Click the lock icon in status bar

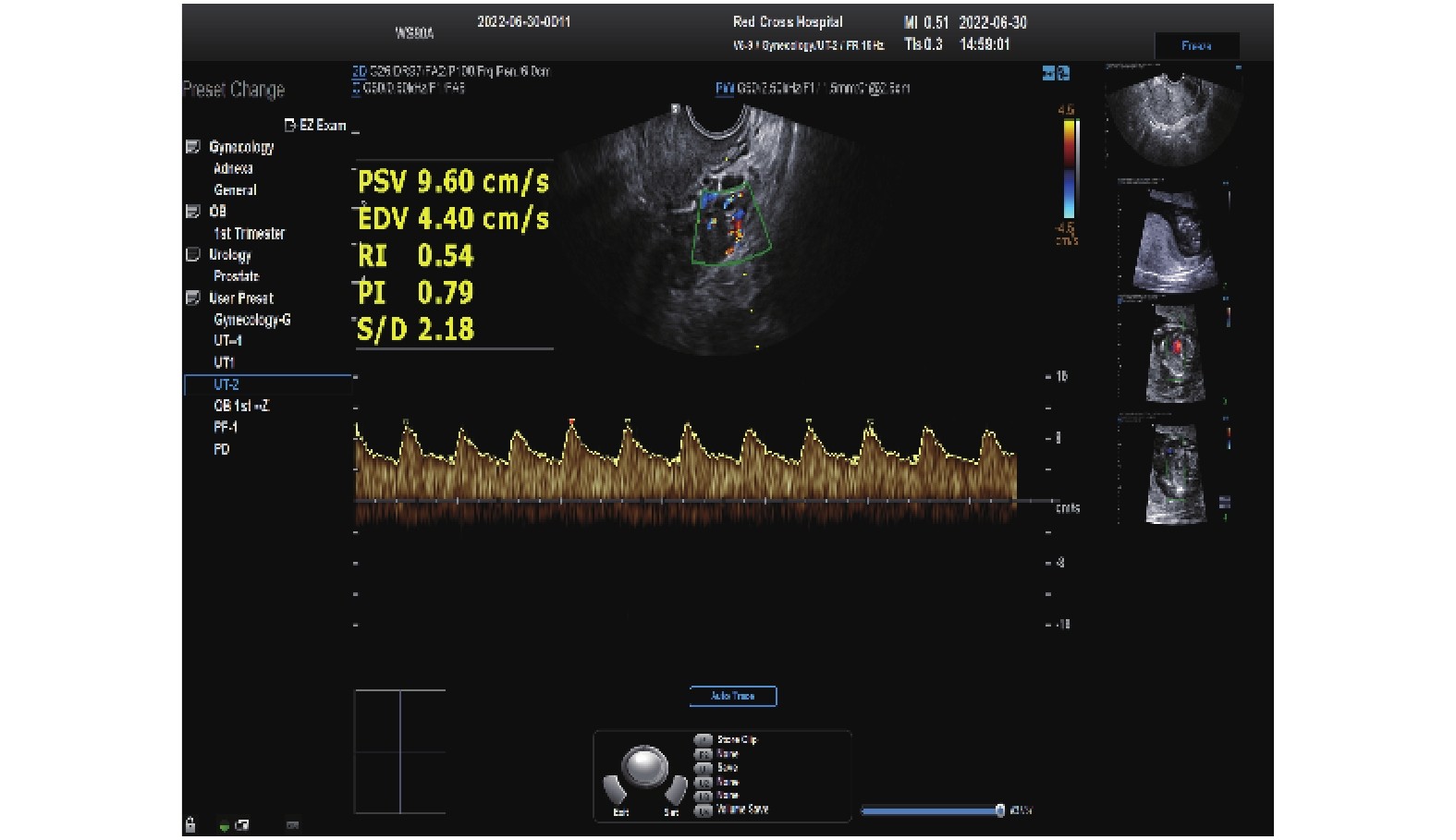click(190, 824)
